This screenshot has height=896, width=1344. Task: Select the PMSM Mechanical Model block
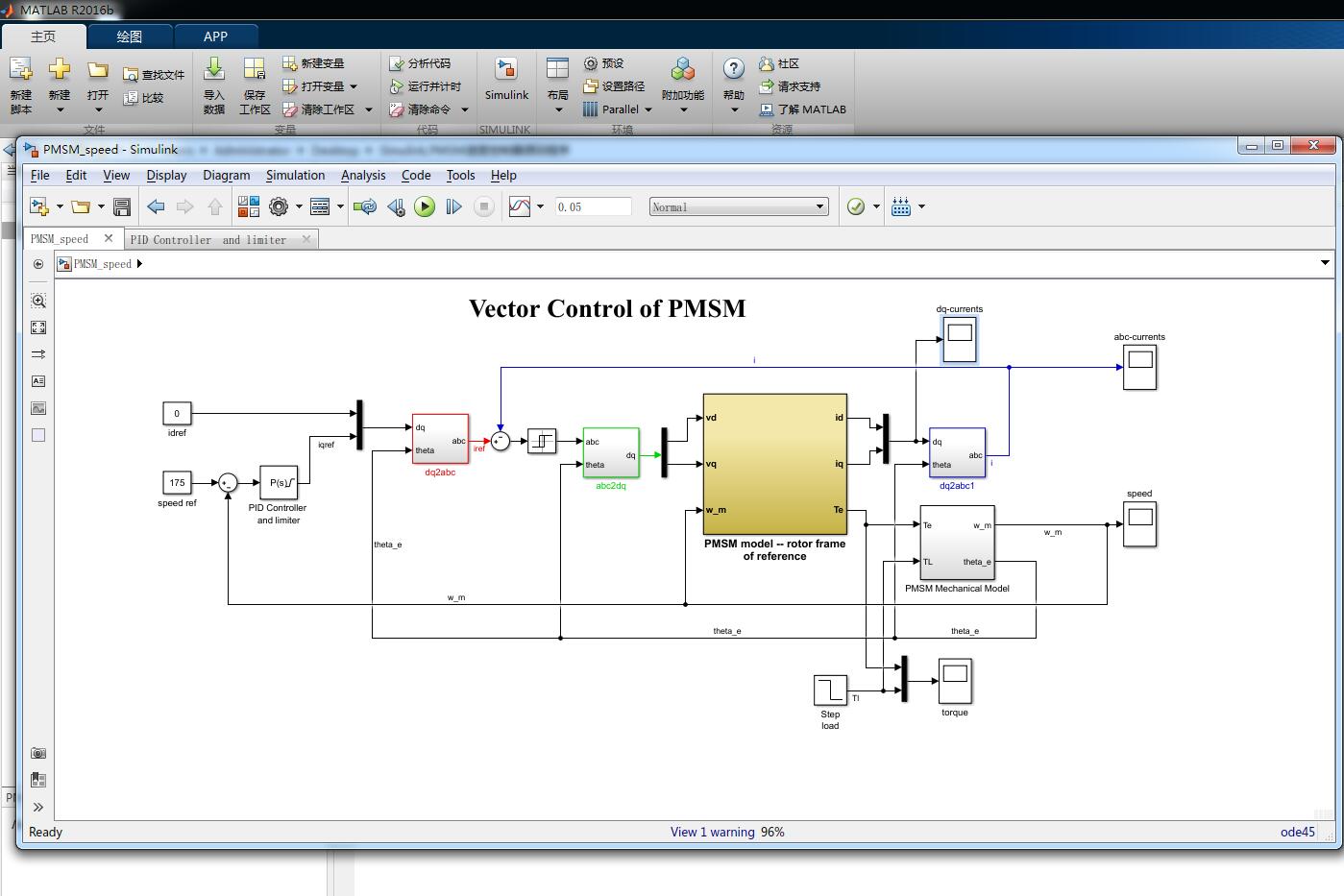coord(957,544)
